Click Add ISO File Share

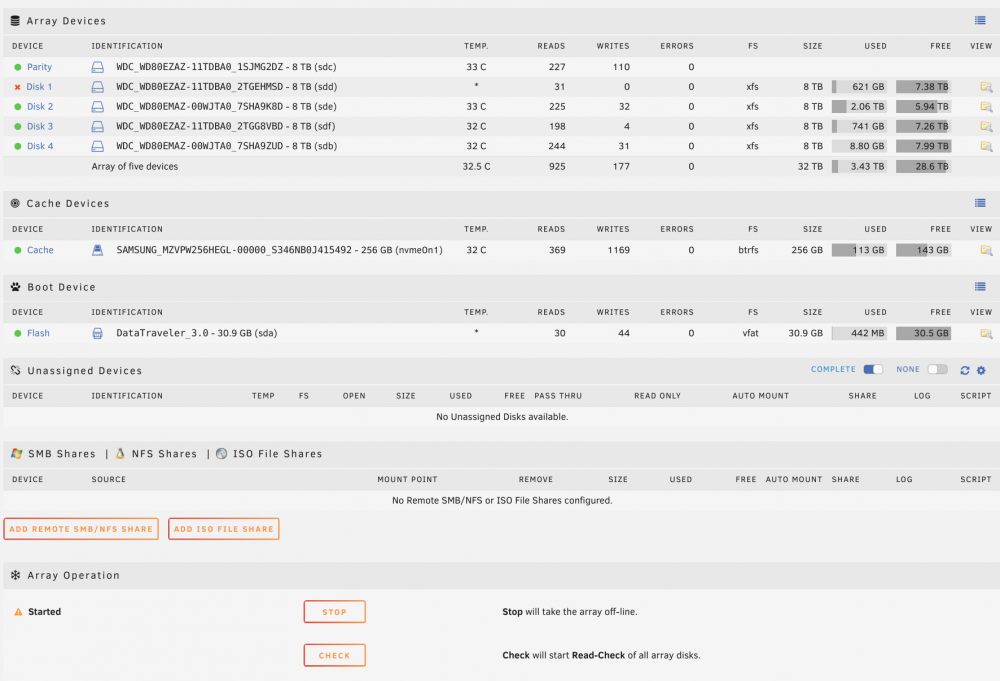[224, 529]
